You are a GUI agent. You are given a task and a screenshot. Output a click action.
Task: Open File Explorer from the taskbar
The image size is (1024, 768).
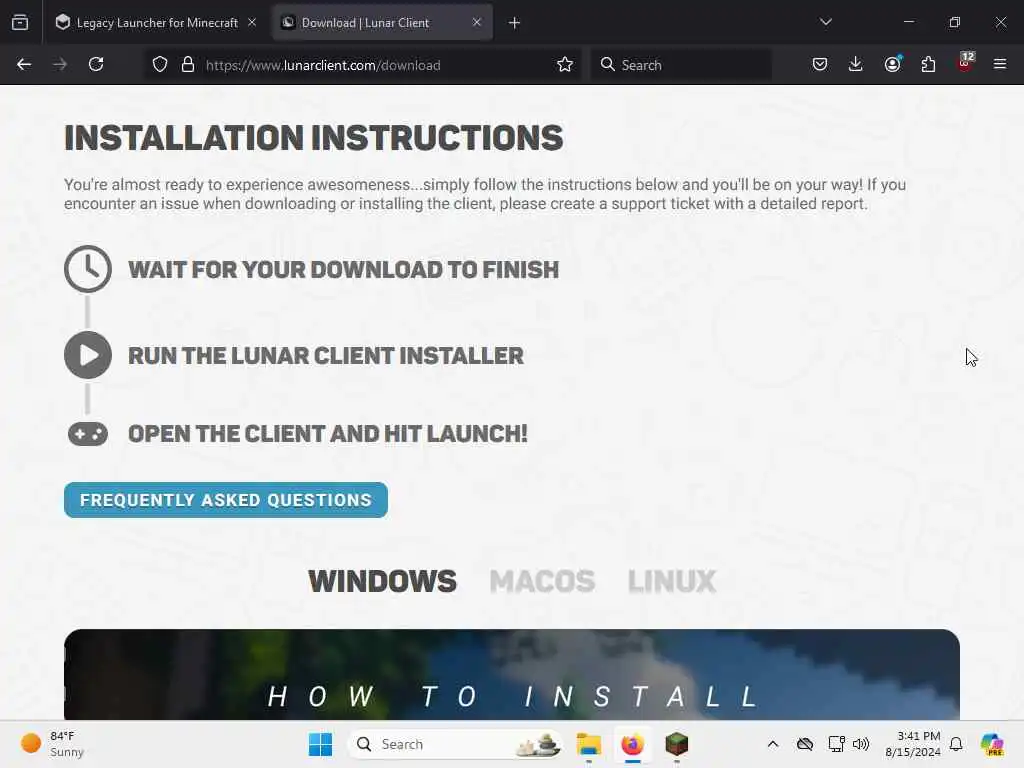tap(588, 744)
